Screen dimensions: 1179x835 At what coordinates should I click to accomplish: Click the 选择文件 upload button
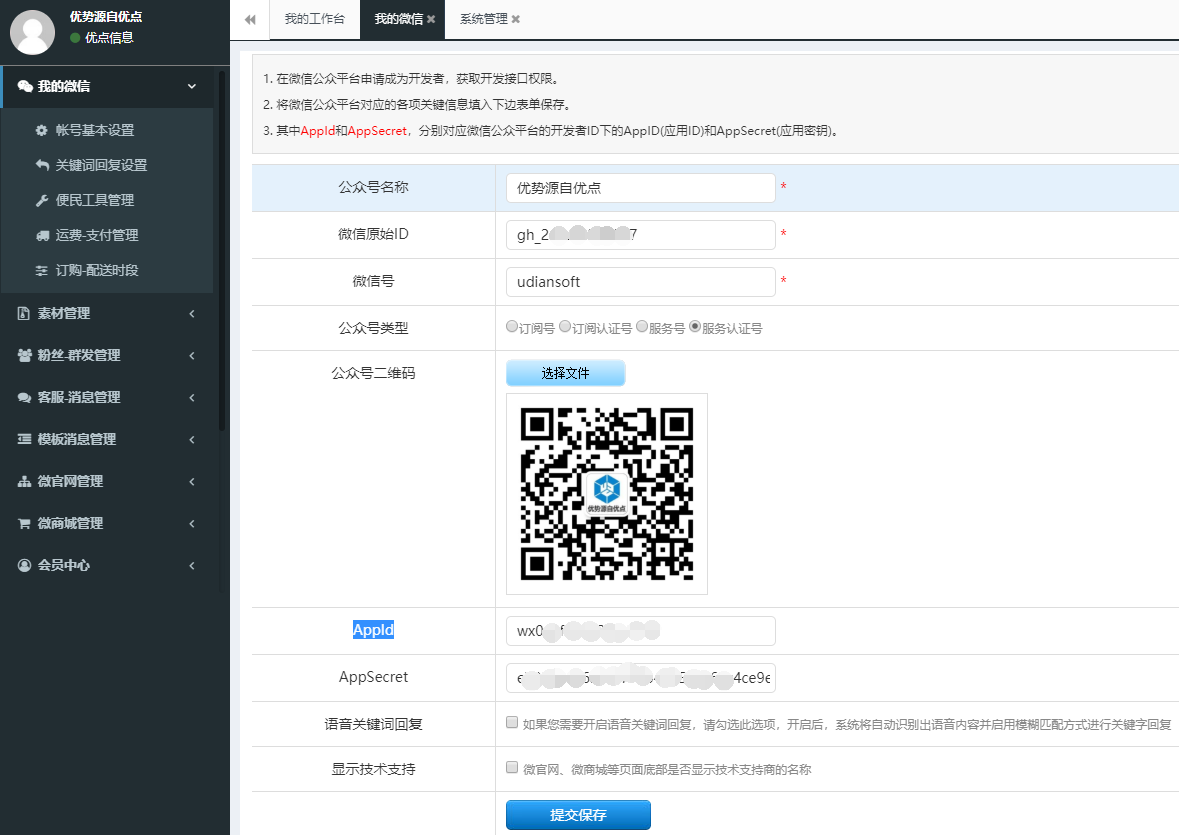pos(565,373)
